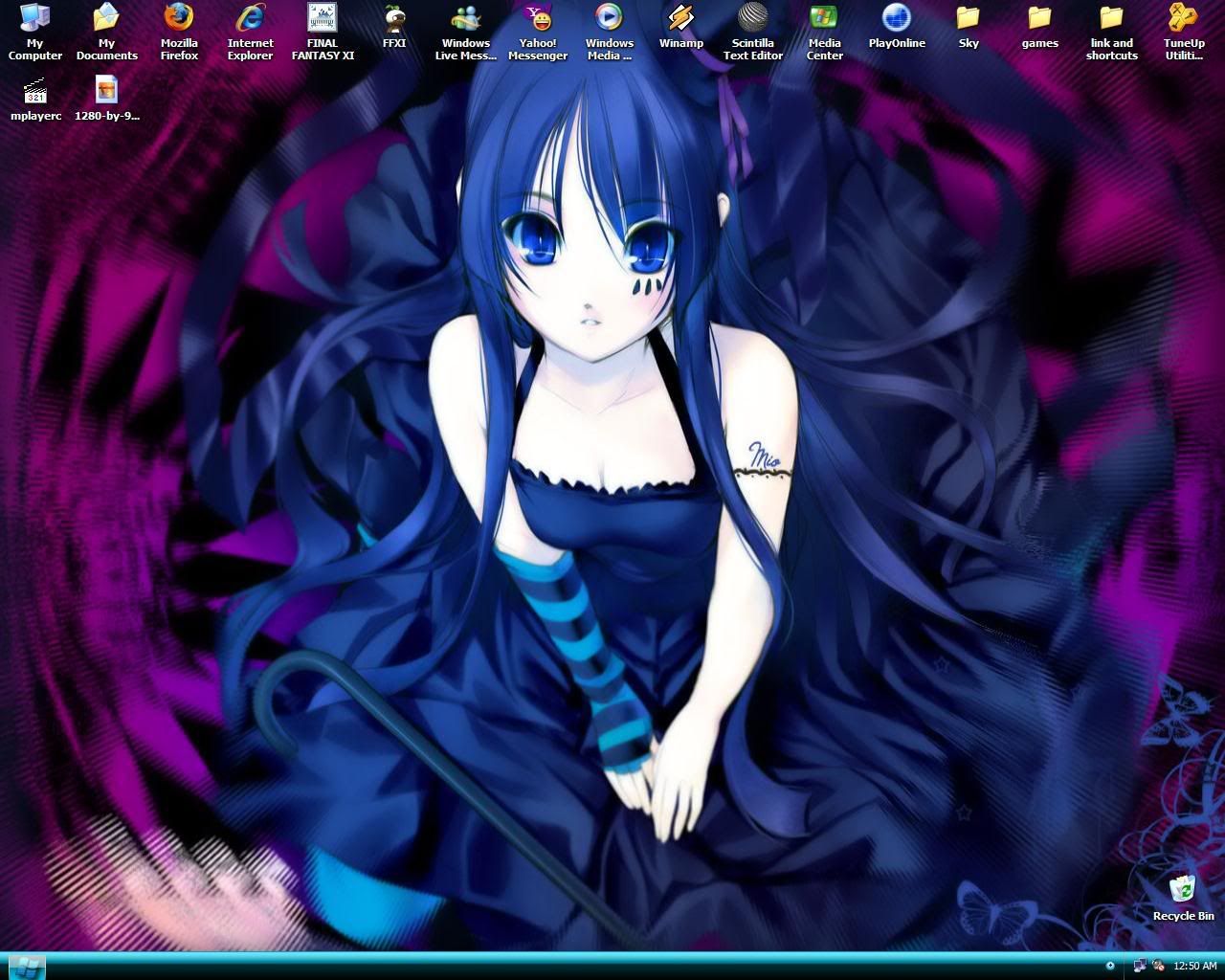The width and height of the screenshot is (1225, 980).
Task: Select the games folder
Action: coord(1040,26)
